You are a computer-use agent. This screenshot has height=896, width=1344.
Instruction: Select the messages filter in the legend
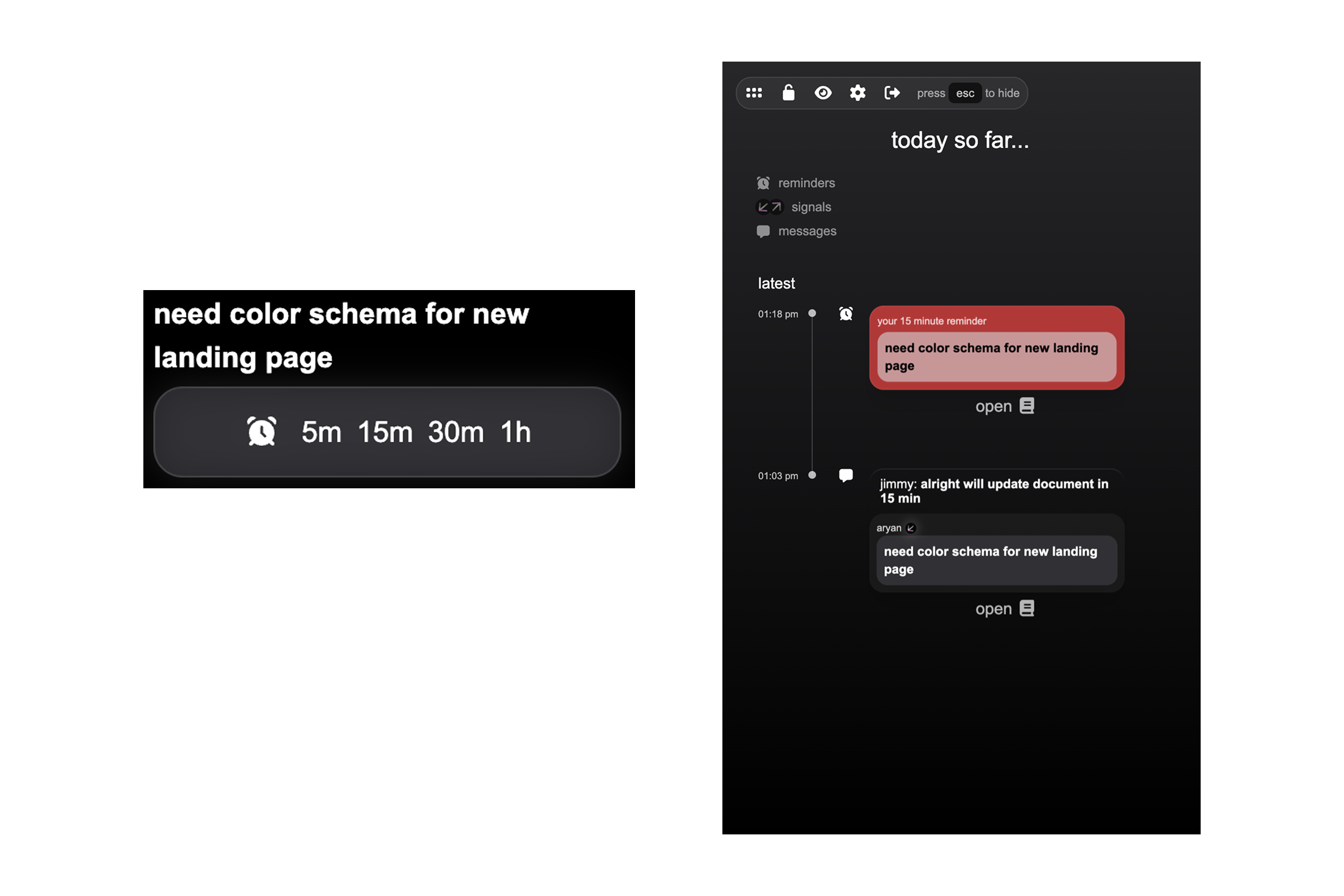808,231
